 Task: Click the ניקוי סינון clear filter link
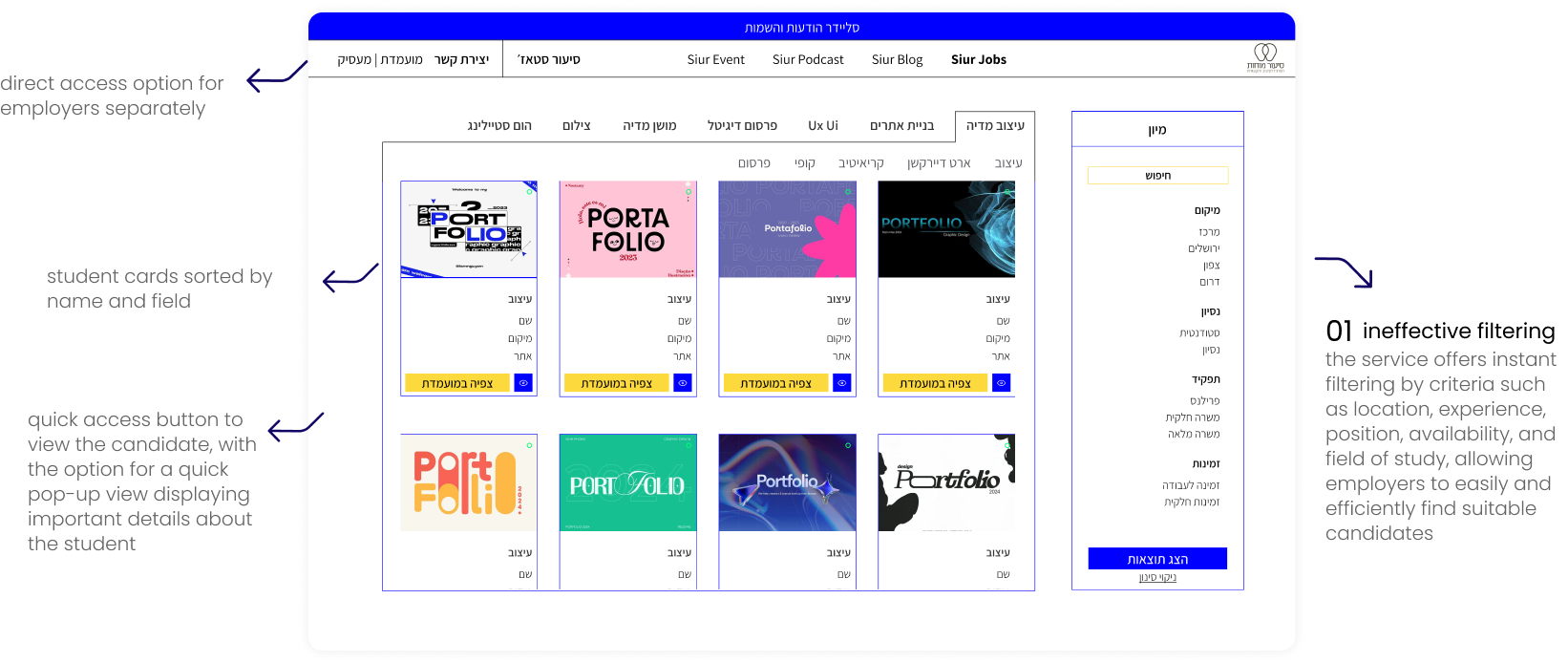(x=1157, y=578)
